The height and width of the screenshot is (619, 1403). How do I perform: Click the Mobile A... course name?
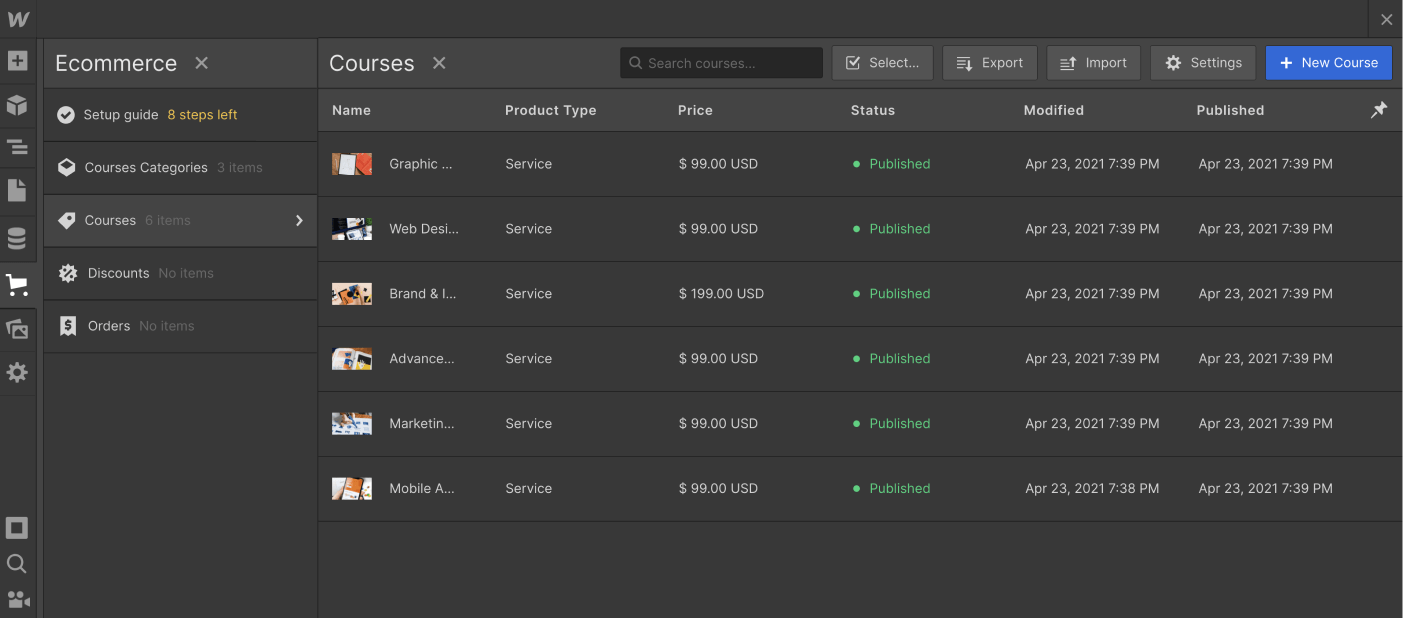click(x=422, y=489)
